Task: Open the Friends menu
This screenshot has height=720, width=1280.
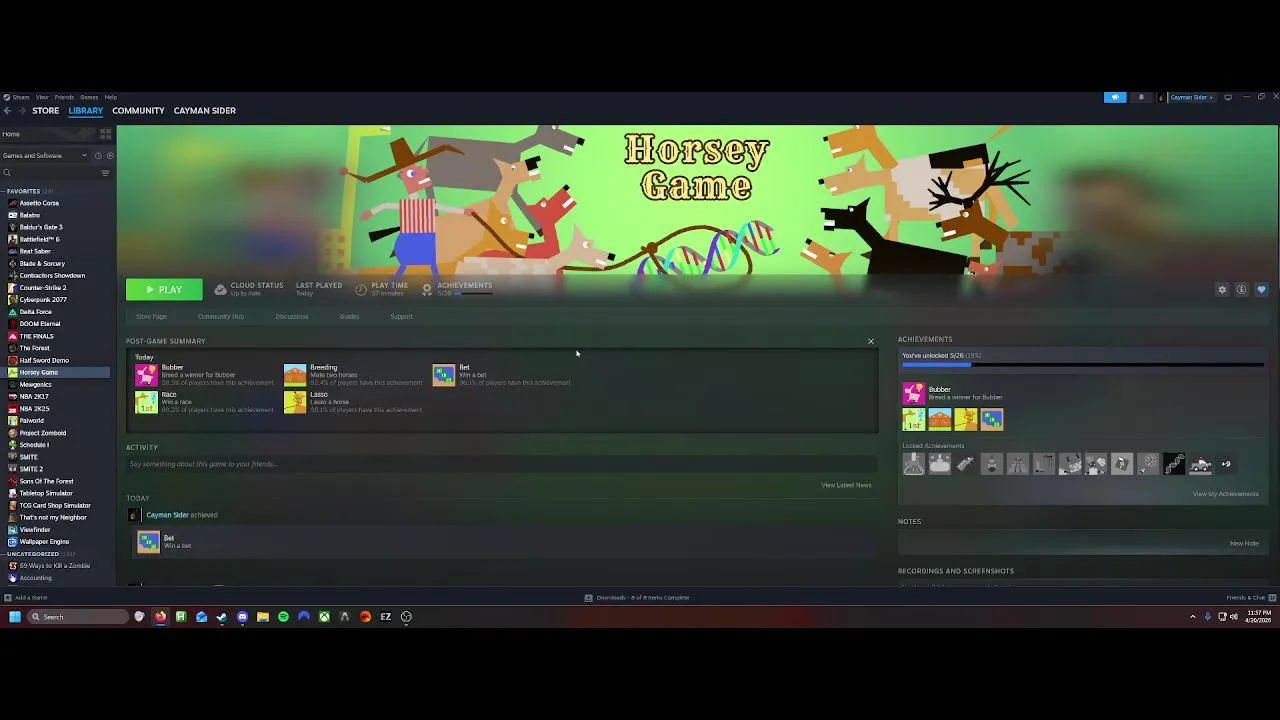Action: tap(64, 97)
